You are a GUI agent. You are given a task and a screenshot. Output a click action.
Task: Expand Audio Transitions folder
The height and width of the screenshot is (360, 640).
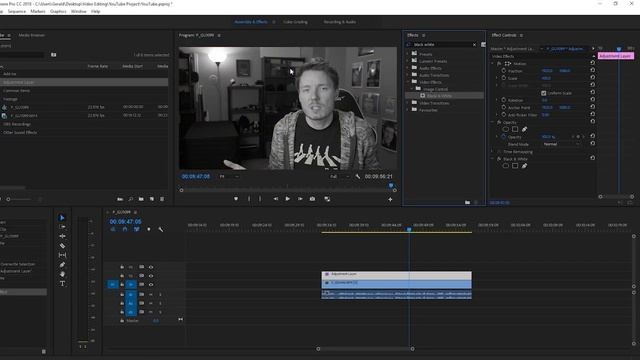(x=407, y=75)
